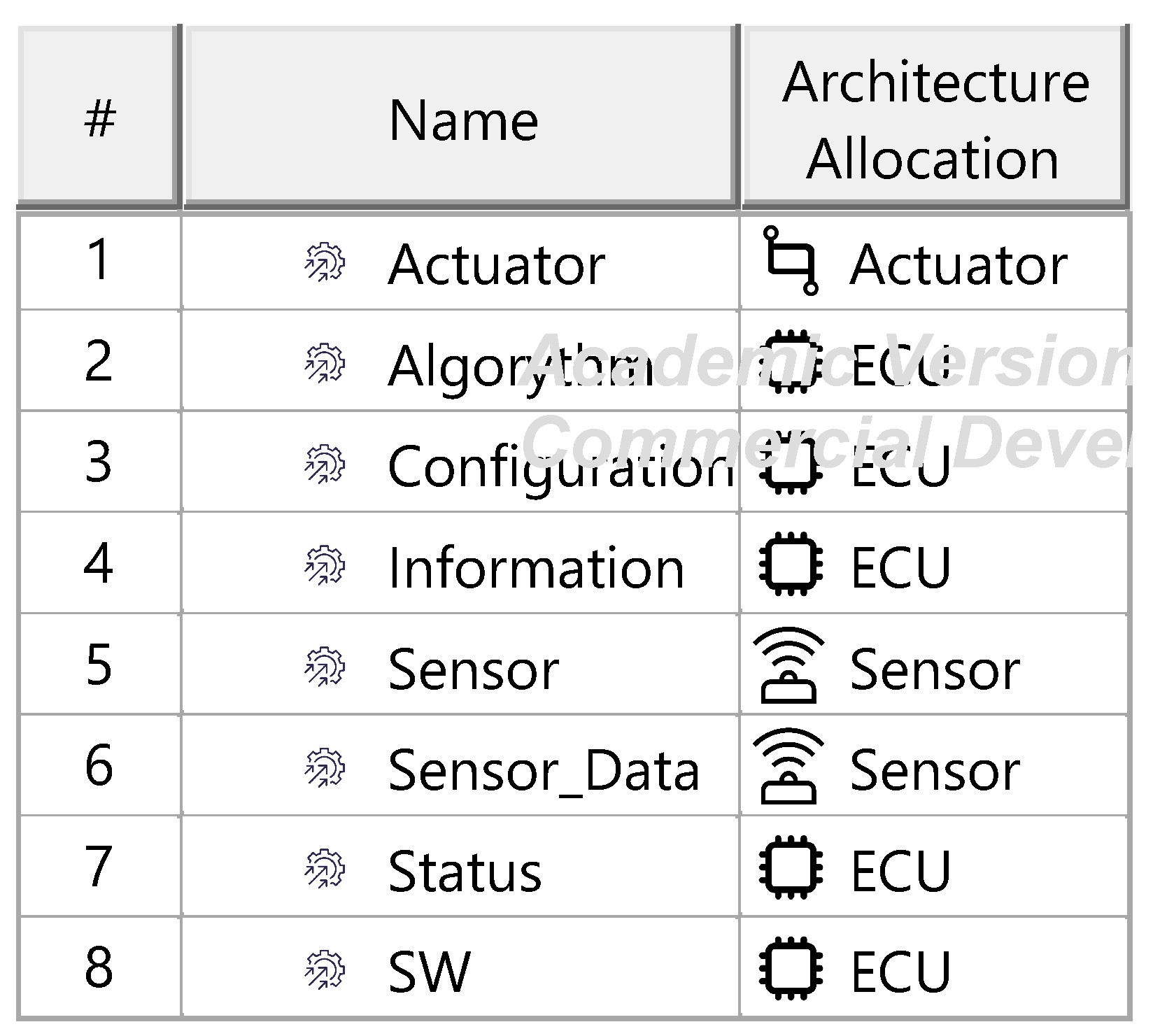Select the Configuration name cell
Screen dimensions: 1153x1036
(x=560, y=467)
